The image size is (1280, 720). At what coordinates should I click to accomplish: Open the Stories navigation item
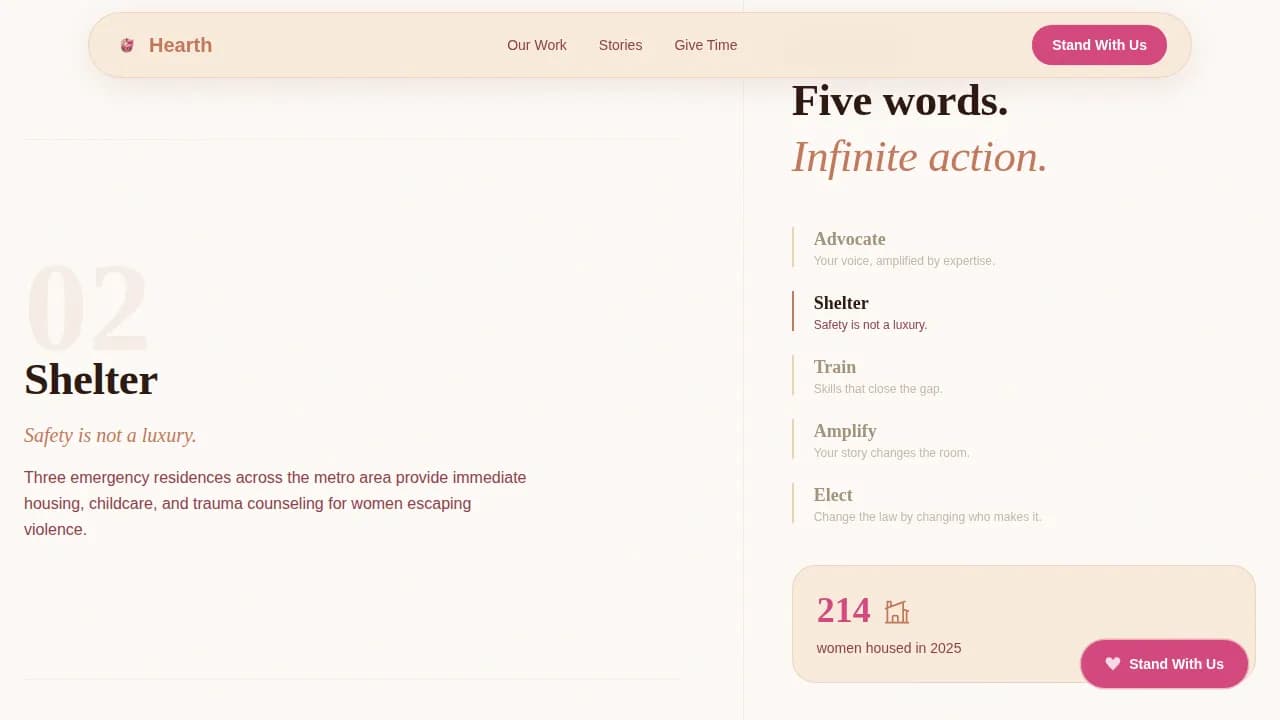click(x=620, y=45)
